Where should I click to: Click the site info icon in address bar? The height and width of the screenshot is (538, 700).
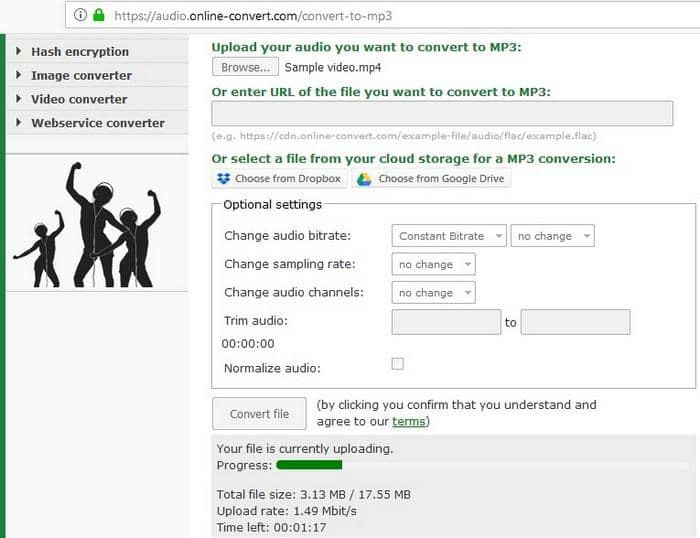[81, 15]
